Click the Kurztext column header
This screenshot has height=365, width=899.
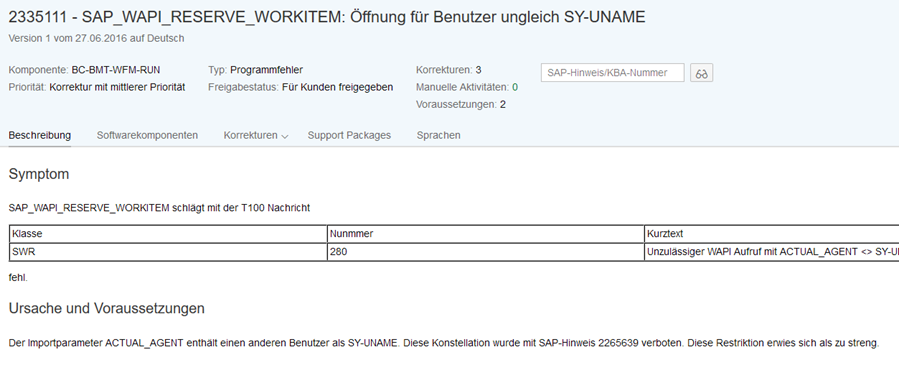click(x=772, y=234)
